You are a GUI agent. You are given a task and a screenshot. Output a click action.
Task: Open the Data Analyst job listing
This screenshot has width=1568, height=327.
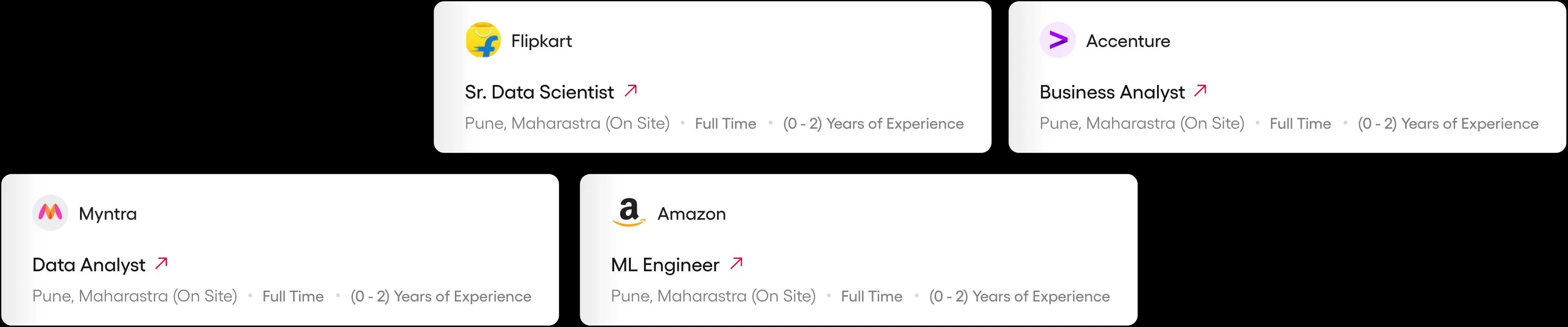(89, 265)
